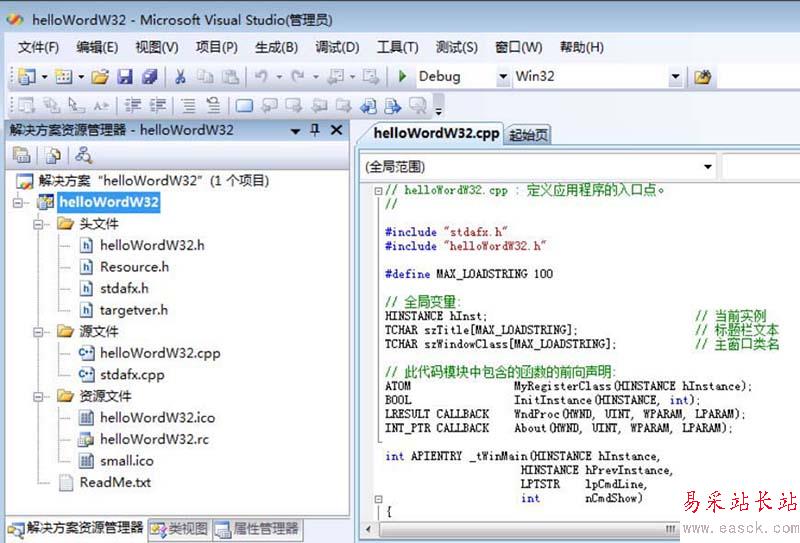The width and height of the screenshot is (800, 543).
Task: Open the 工具(T) menu
Action: [397, 47]
